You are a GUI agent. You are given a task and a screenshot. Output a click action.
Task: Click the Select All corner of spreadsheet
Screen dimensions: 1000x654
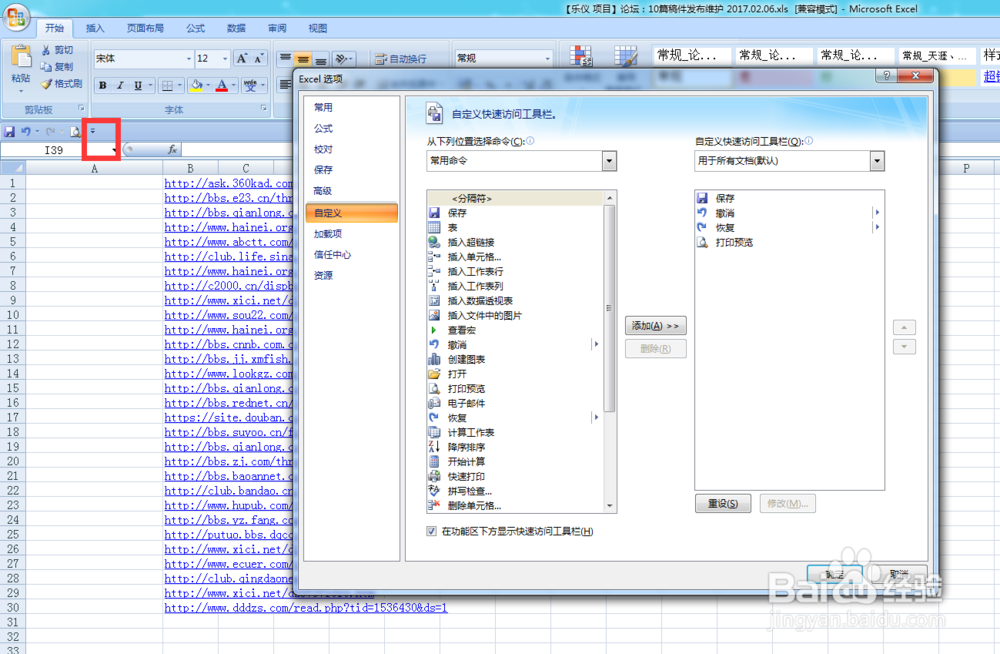(x=13, y=168)
